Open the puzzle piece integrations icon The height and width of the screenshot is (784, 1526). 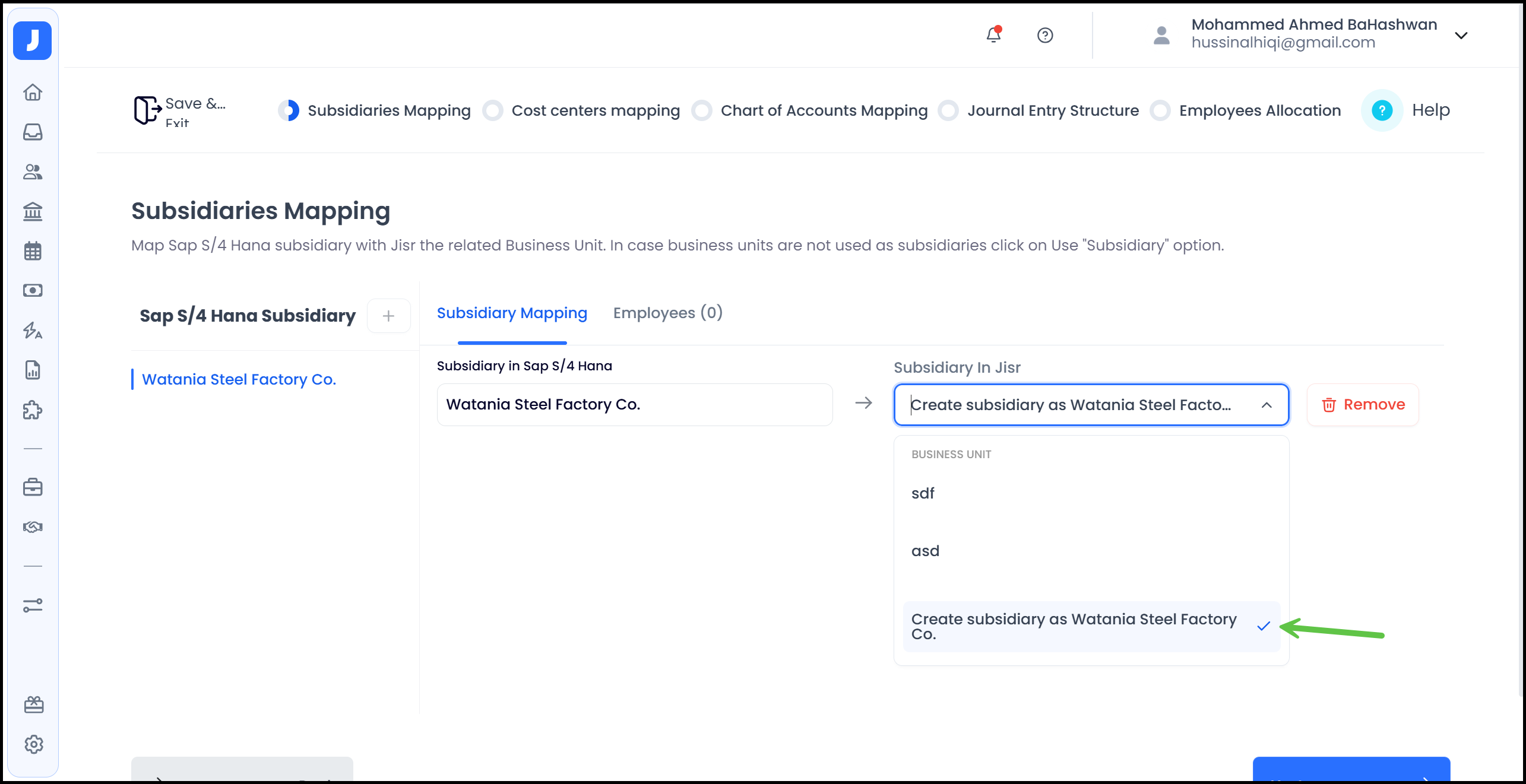tap(33, 410)
